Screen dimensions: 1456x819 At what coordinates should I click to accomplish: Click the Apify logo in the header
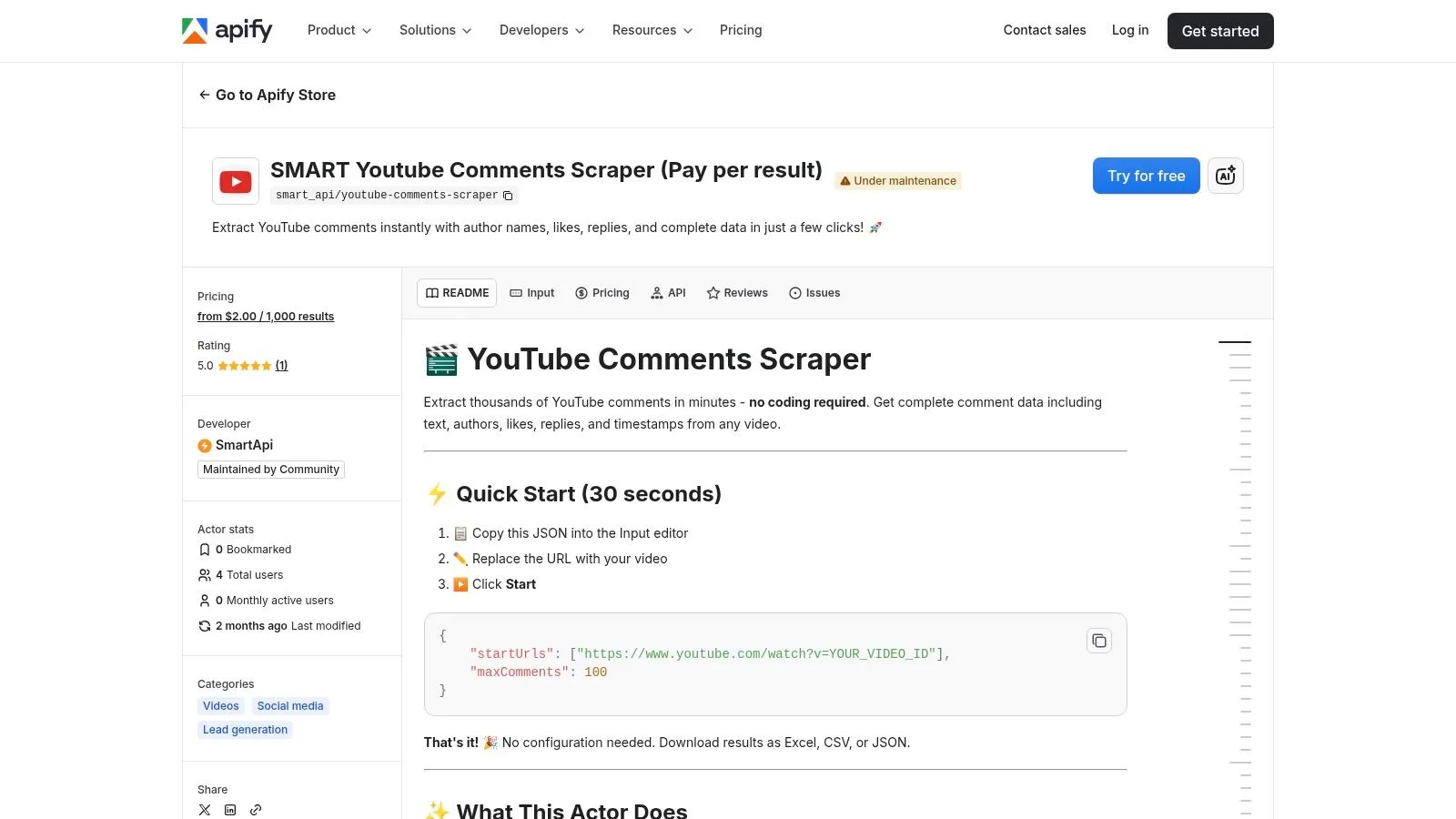click(x=227, y=31)
